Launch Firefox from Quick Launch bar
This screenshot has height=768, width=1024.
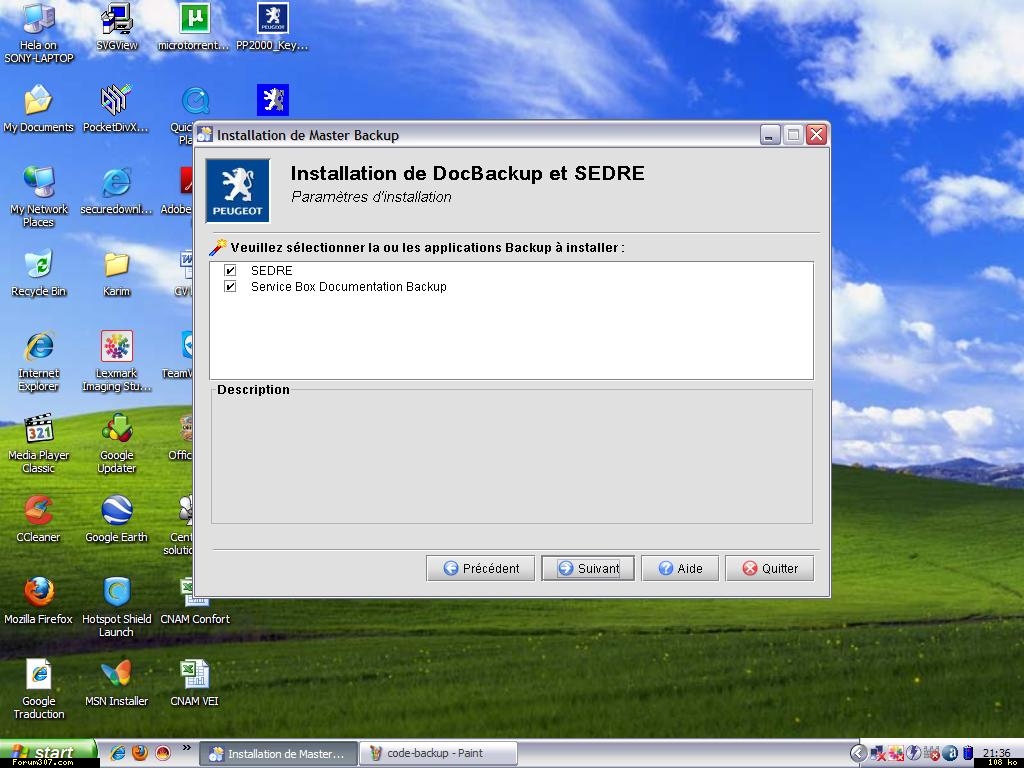tap(140, 753)
